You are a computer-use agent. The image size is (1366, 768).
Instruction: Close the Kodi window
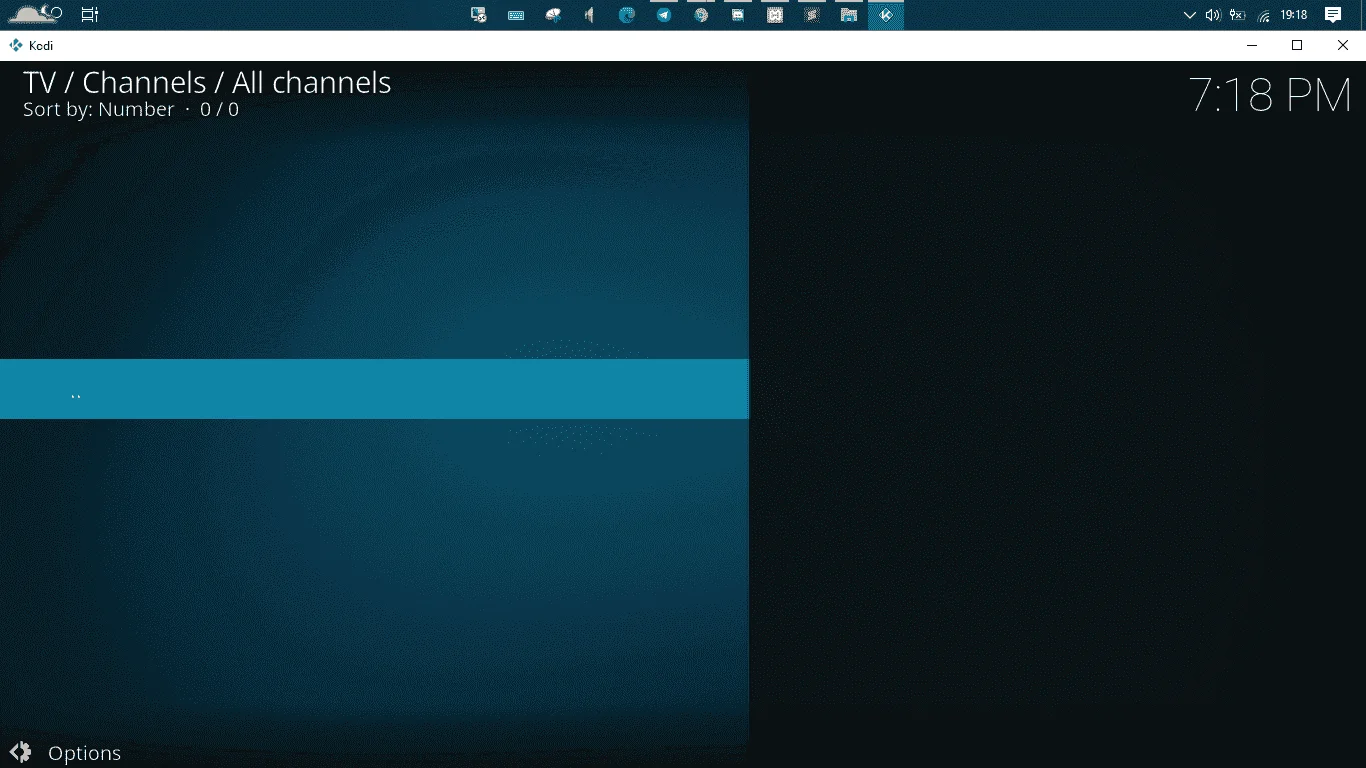[1343, 45]
